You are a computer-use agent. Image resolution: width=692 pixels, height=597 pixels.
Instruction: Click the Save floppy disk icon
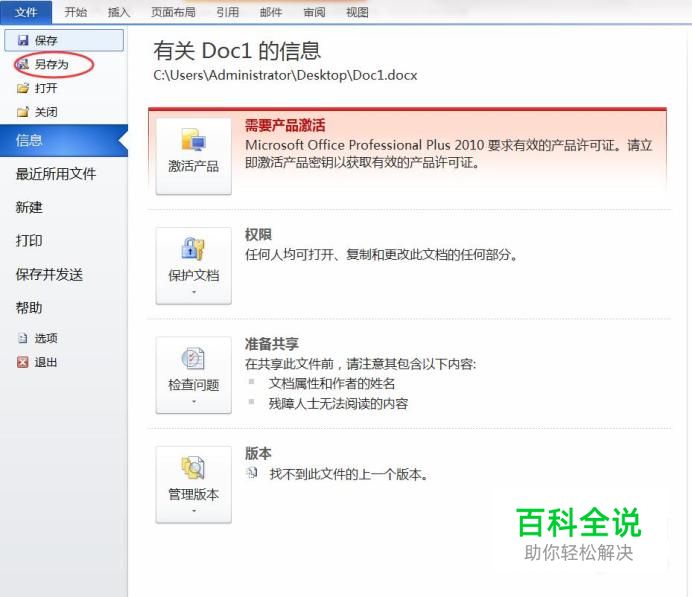[x=23, y=40]
